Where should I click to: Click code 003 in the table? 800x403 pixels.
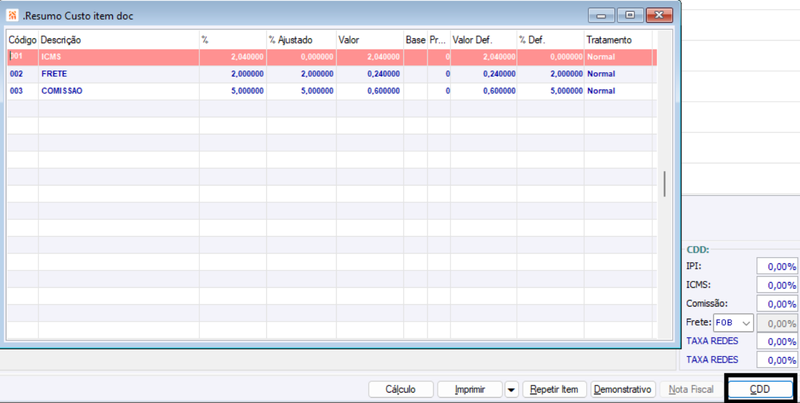(22, 91)
